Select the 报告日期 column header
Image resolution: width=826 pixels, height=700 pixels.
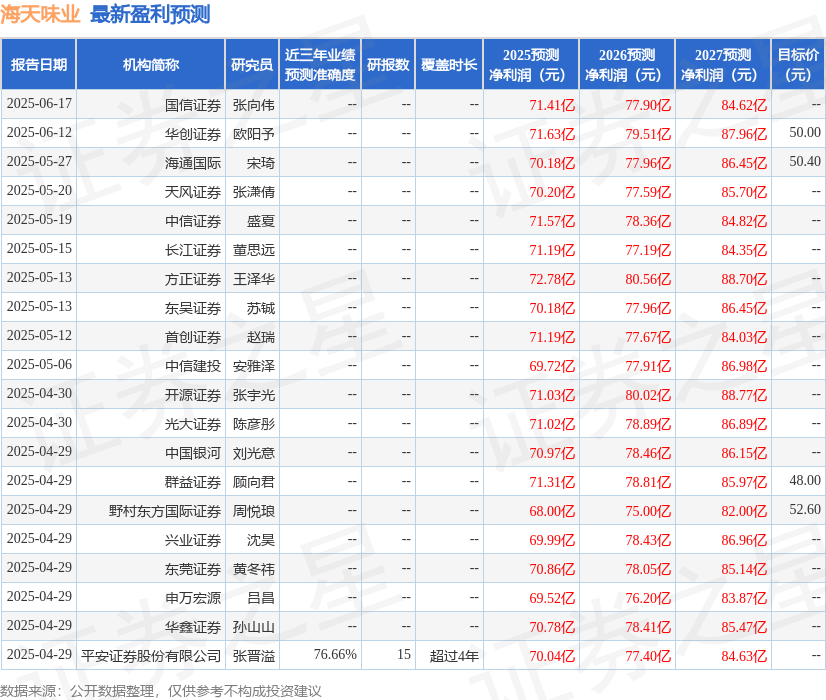(38, 64)
